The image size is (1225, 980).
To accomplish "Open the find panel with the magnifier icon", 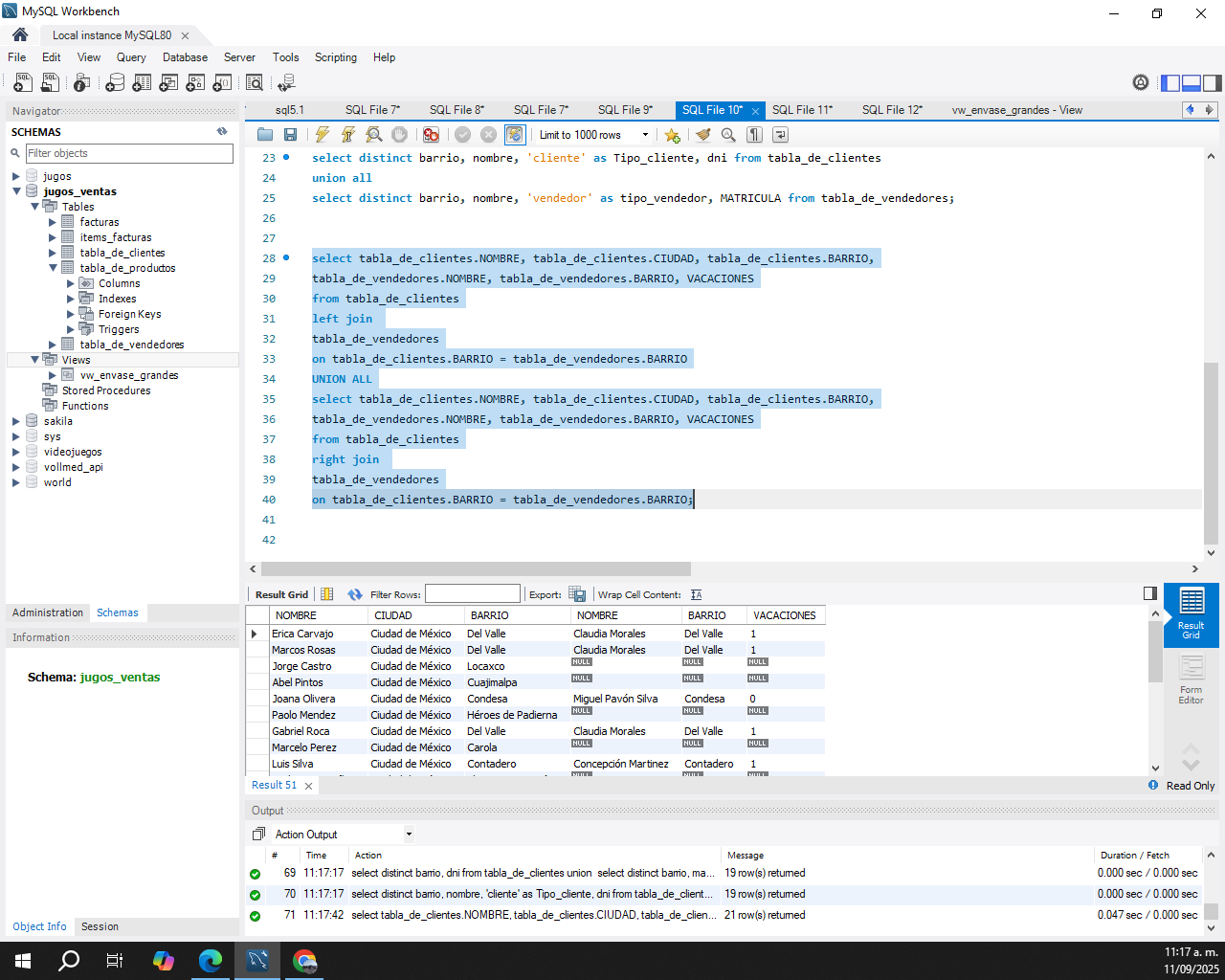I will tap(728, 135).
